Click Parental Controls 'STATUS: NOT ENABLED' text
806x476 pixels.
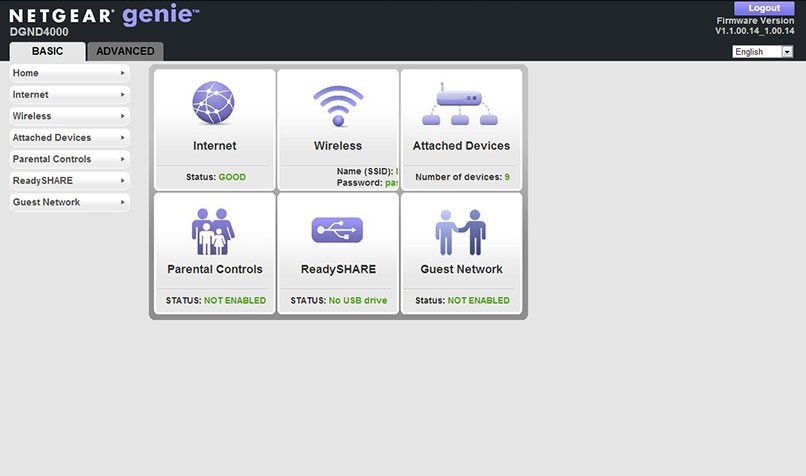pyautogui.click(x=216, y=300)
